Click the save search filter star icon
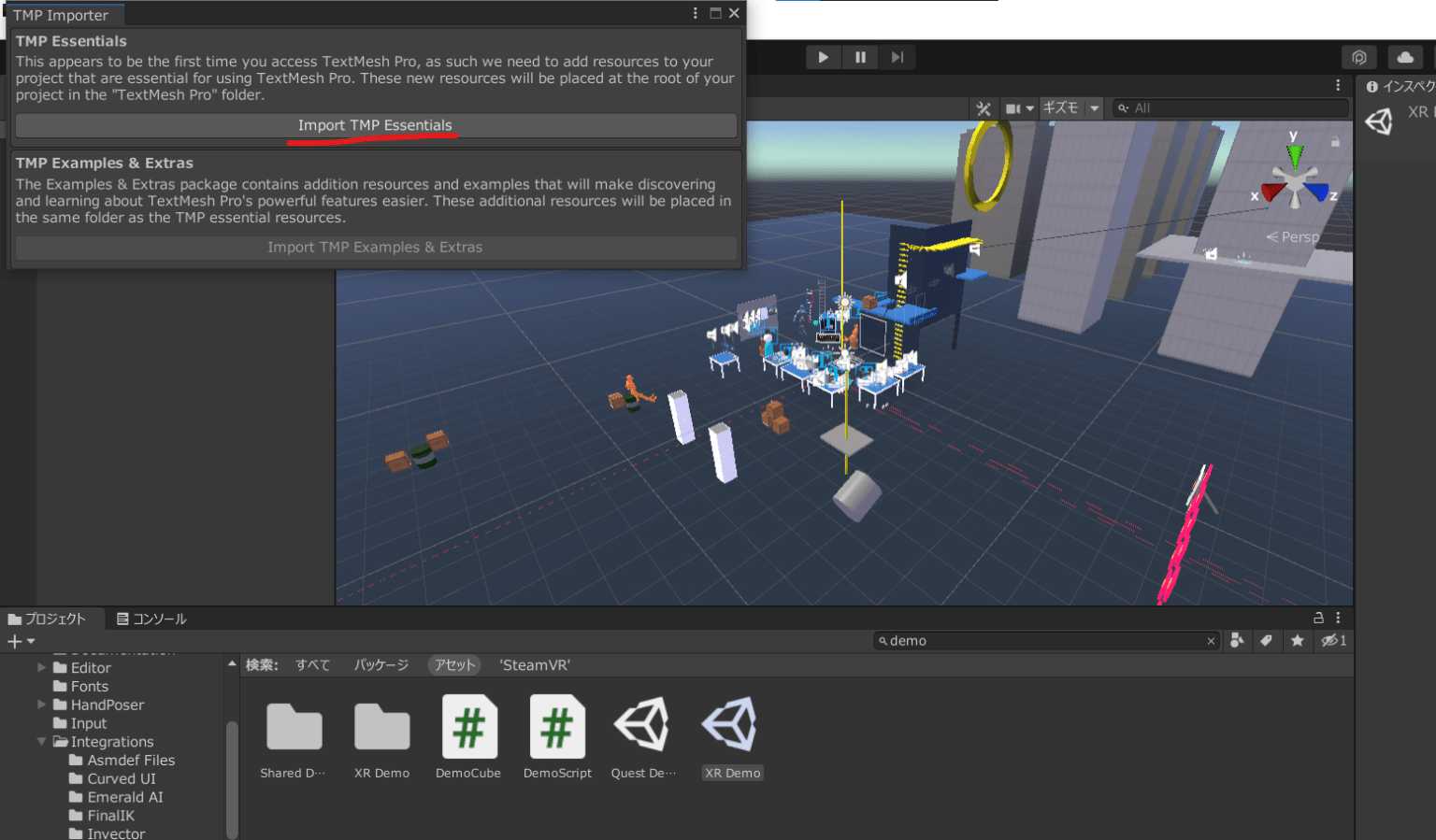 tap(1297, 640)
